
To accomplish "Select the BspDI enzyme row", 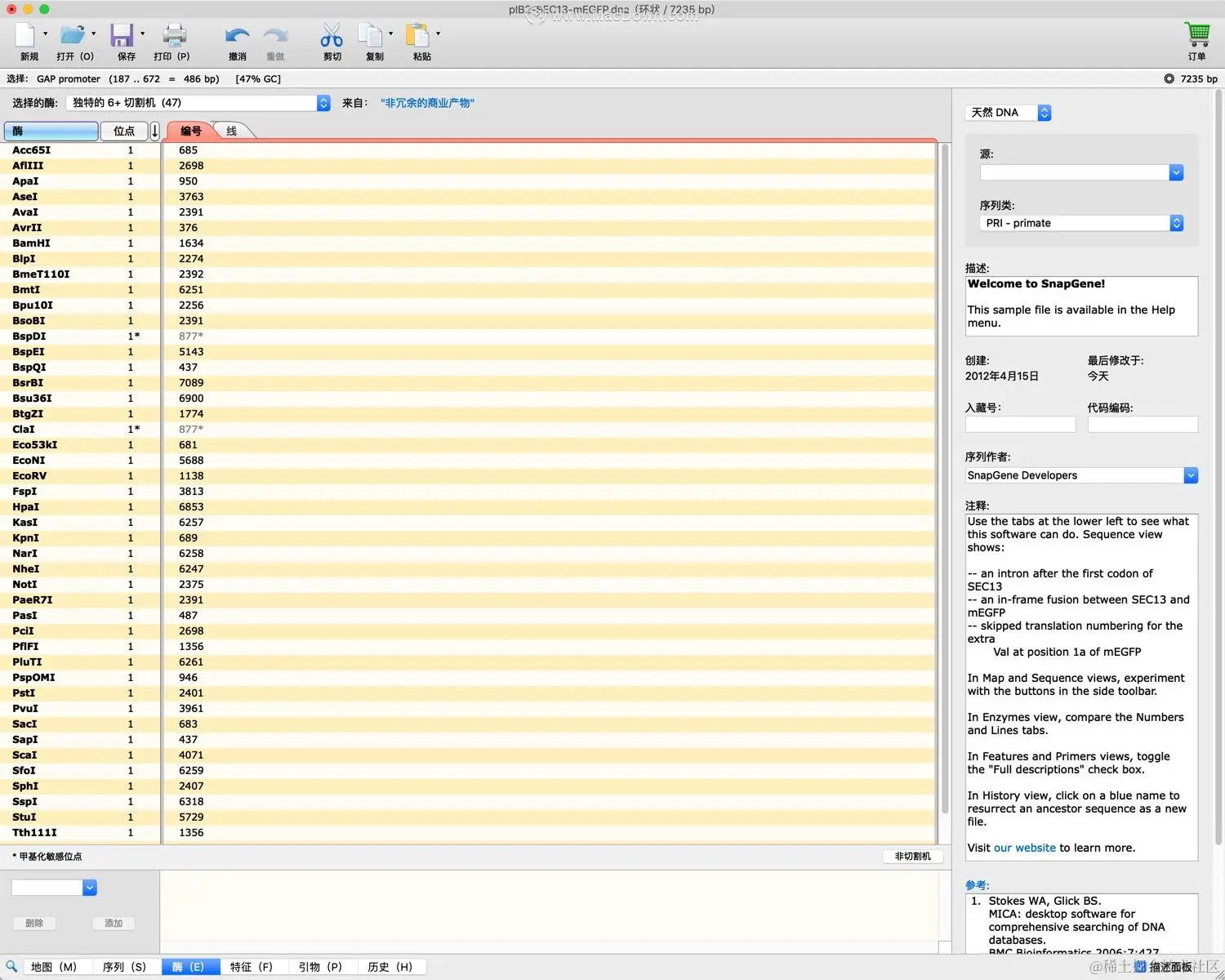I will tap(469, 336).
